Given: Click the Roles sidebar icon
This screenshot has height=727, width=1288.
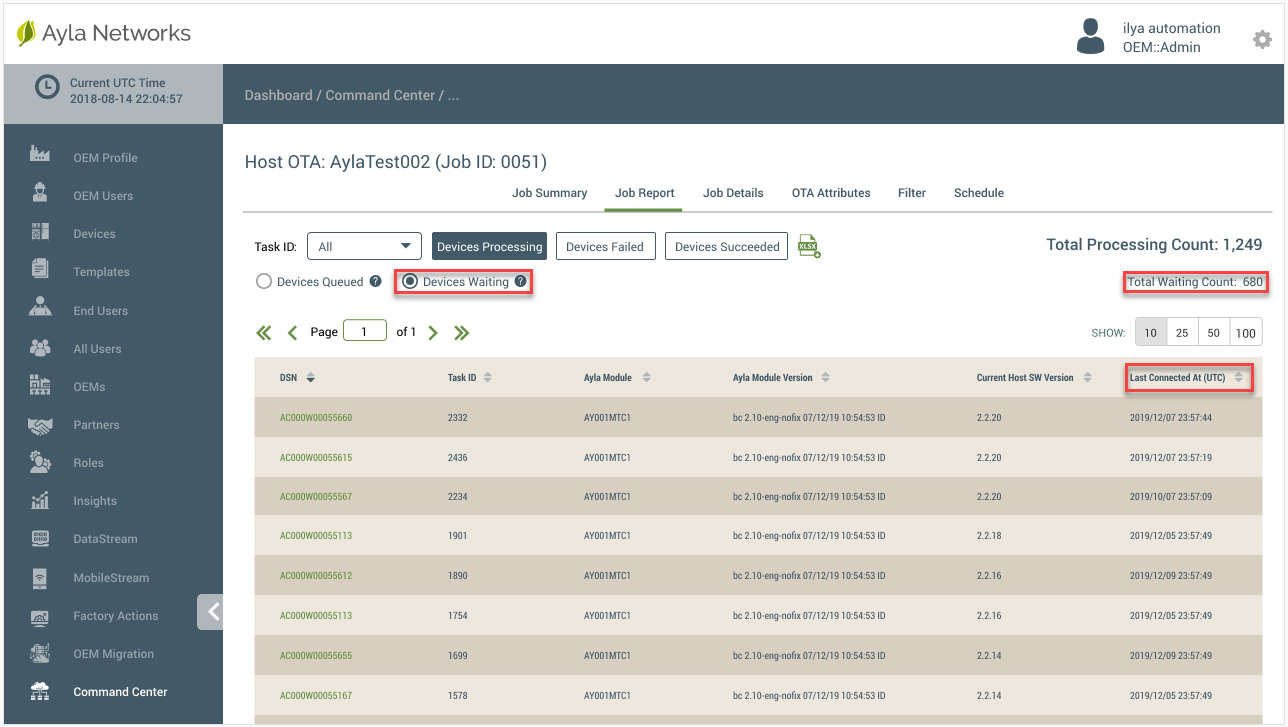Looking at the screenshot, I should (40, 461).
